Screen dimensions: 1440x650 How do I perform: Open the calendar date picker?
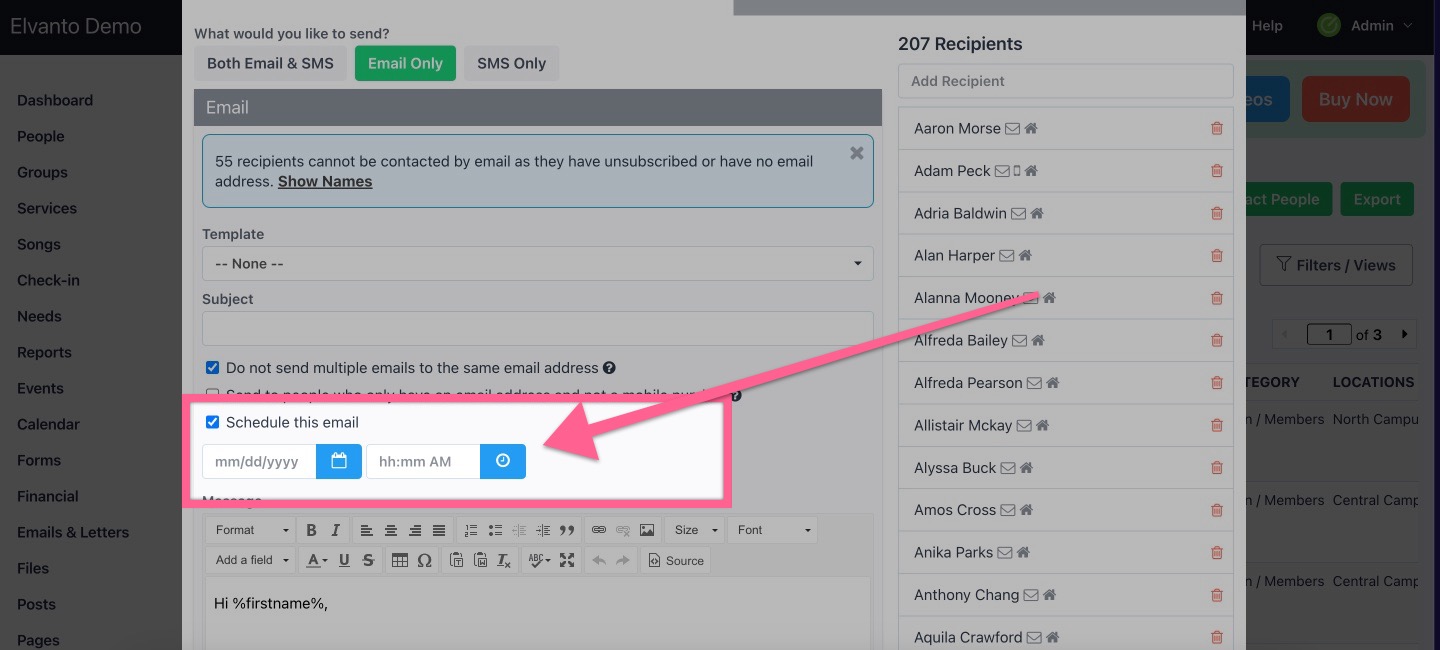pyautogui.click(x=339, y=461)
